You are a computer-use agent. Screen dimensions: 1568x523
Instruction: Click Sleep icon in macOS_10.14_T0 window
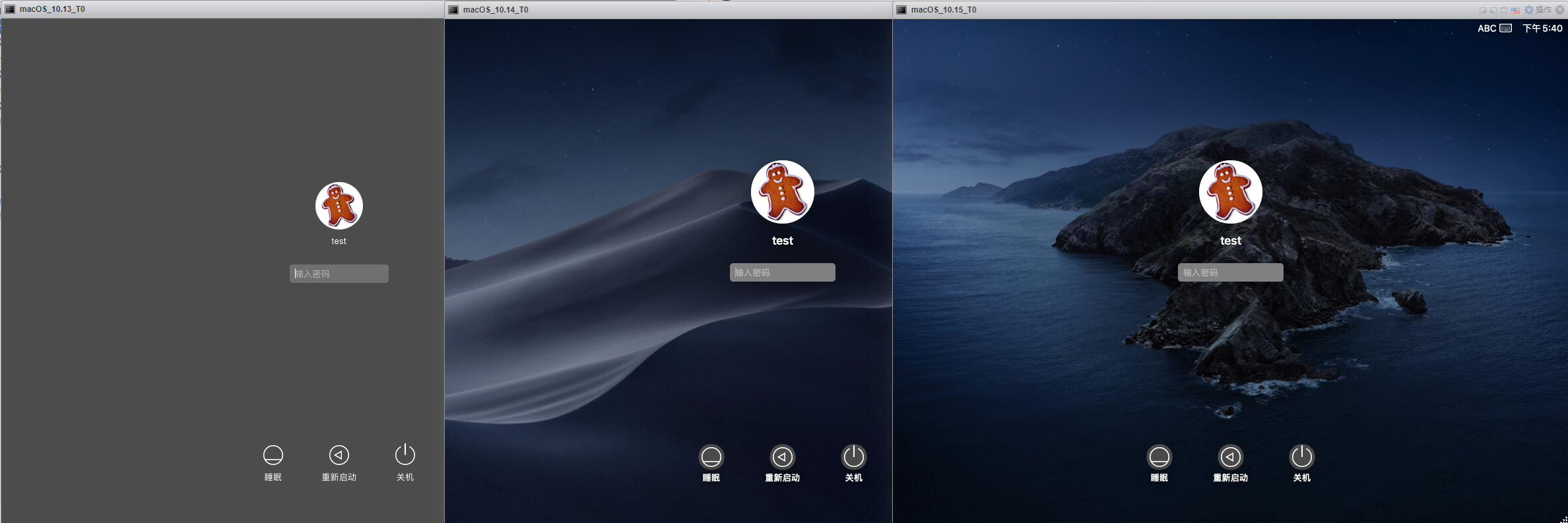click(711, 457)
